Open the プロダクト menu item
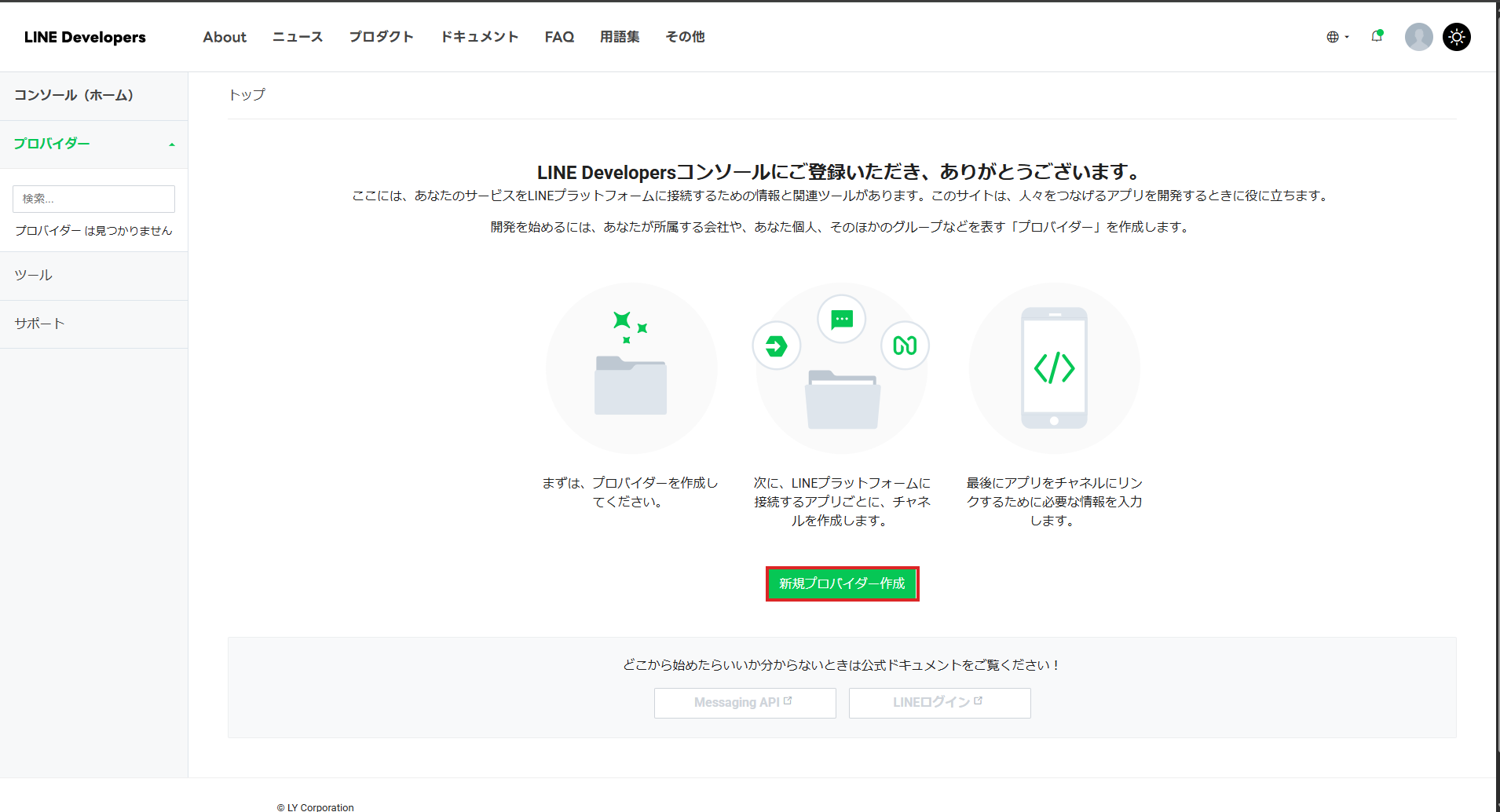 (x=381, y=37)
